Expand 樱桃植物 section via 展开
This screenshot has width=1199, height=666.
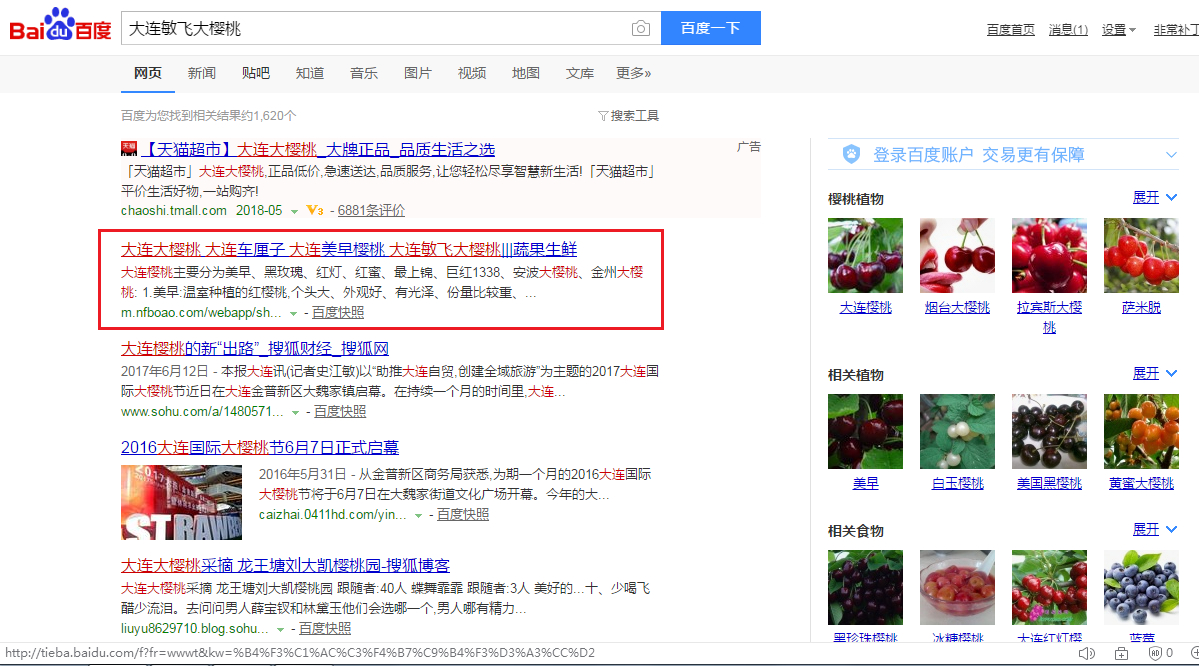[x=1155, y=197]
